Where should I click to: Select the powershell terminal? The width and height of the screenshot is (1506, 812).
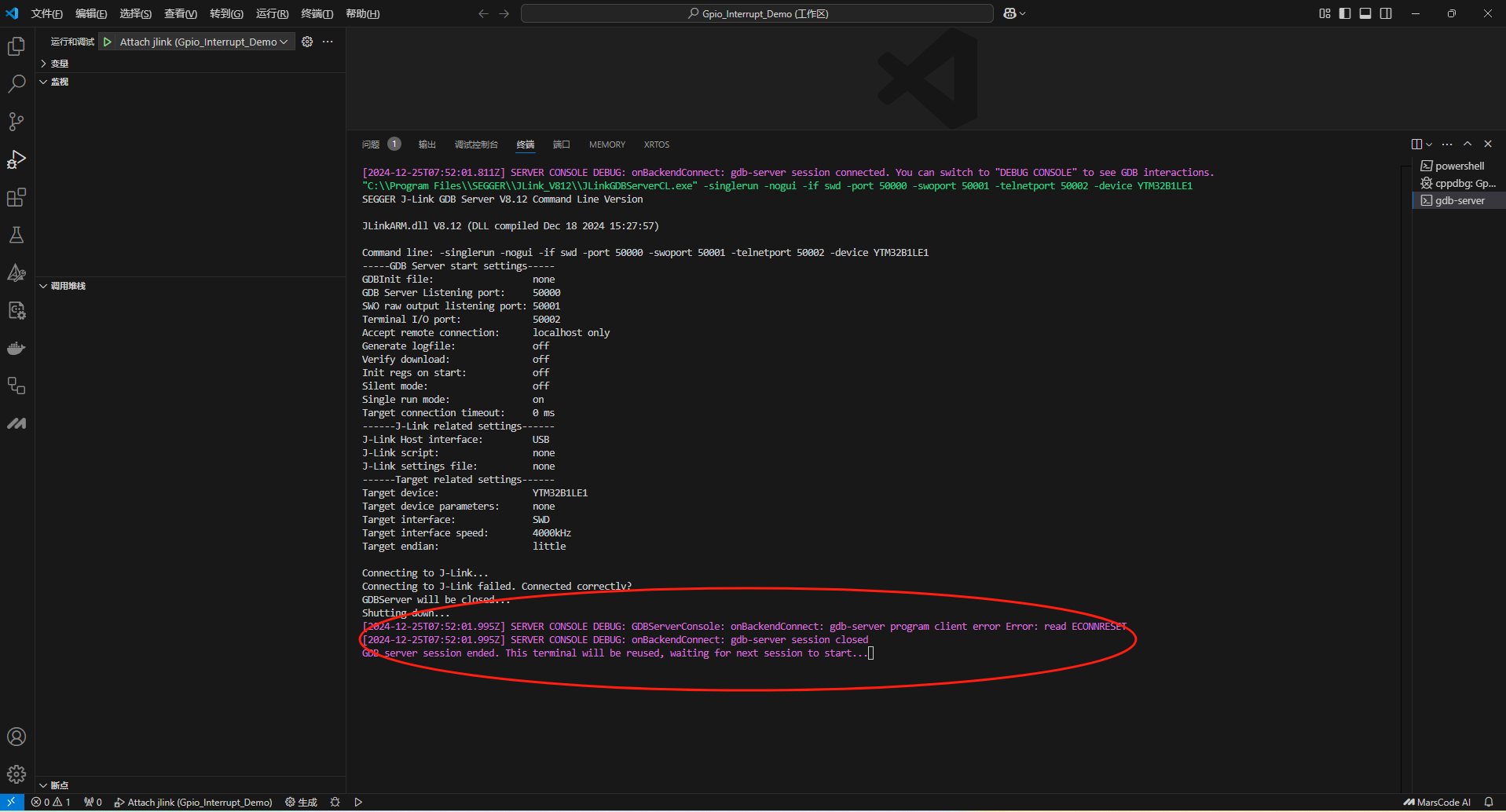coord(1459,166)
